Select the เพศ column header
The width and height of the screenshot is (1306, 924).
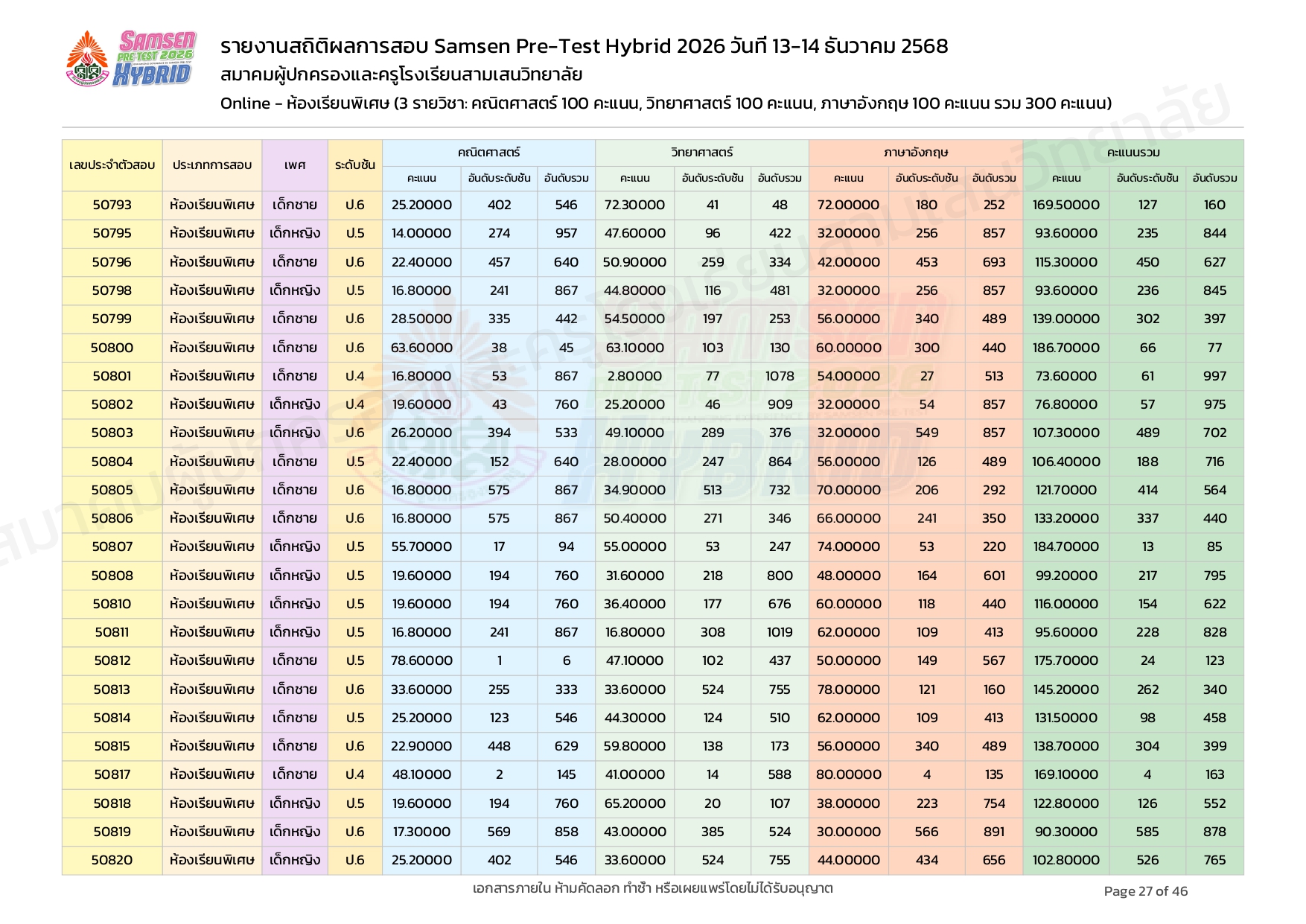[x=295, y=165]
